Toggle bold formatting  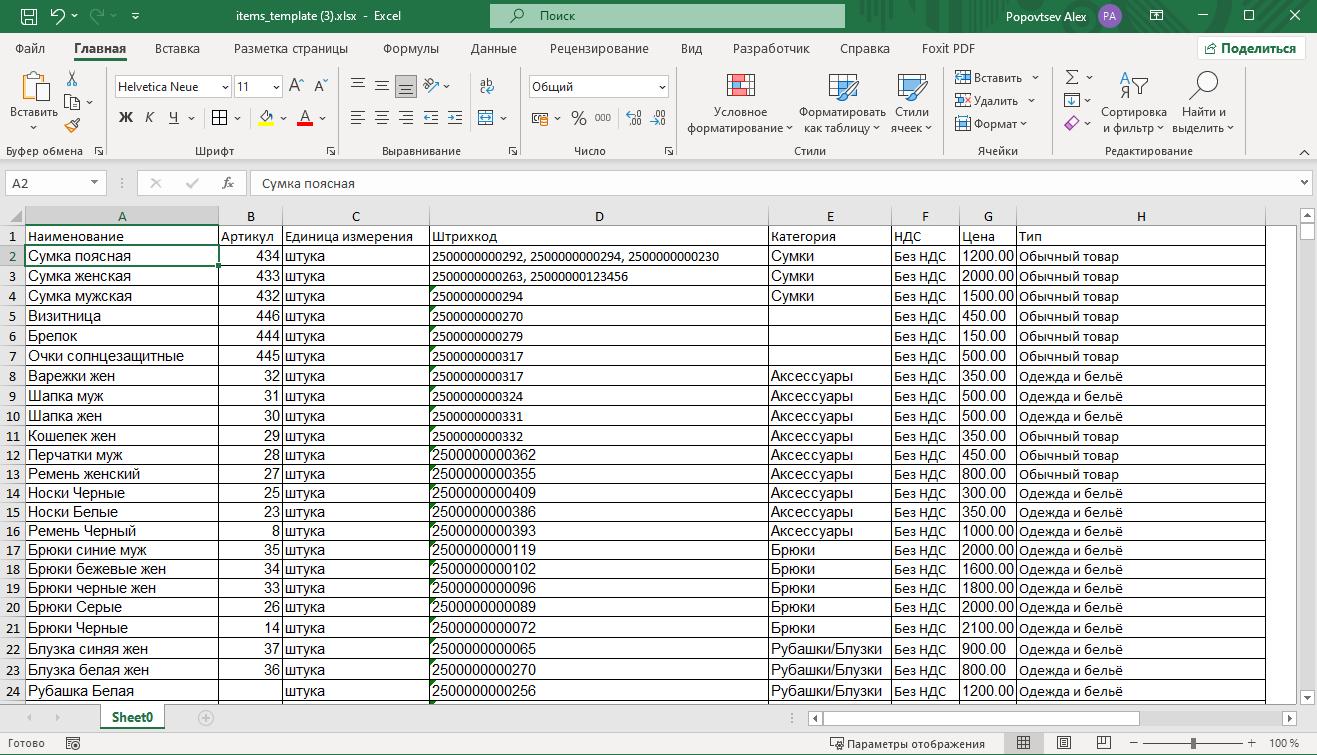[126, 118]
